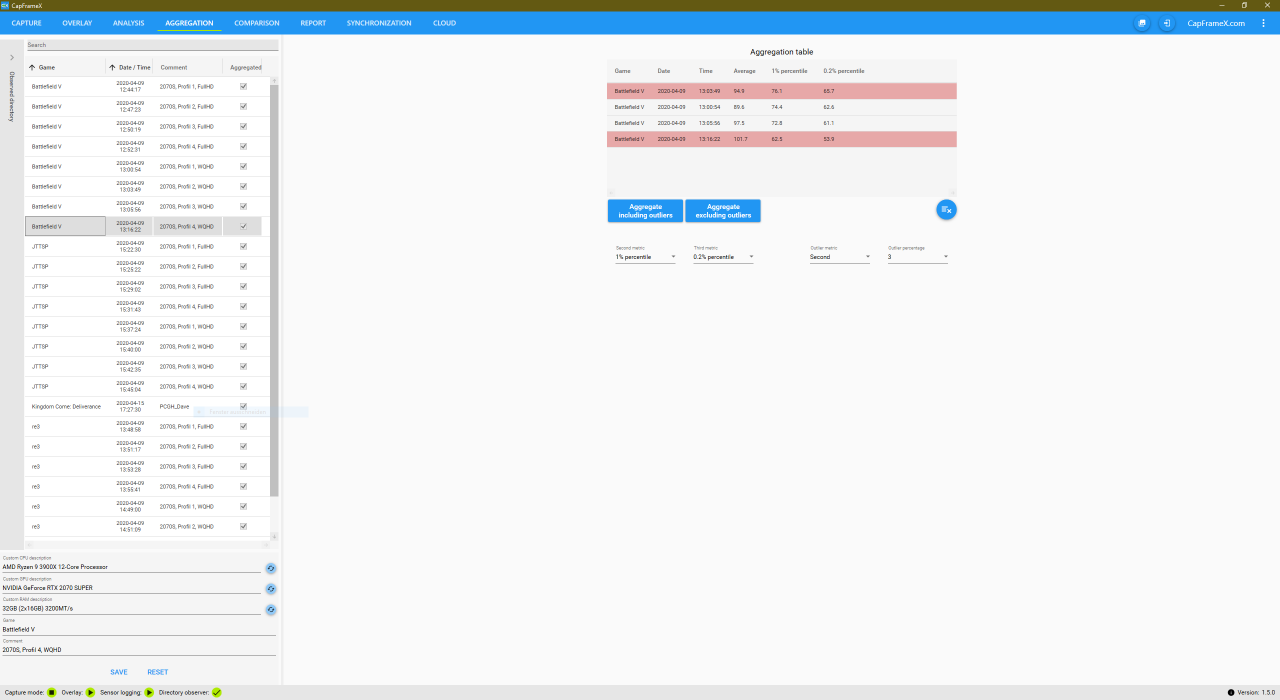The height and width of the screenshot is (700, 1280).
Task: Focus the Search field
Action: tap(151, 45)
